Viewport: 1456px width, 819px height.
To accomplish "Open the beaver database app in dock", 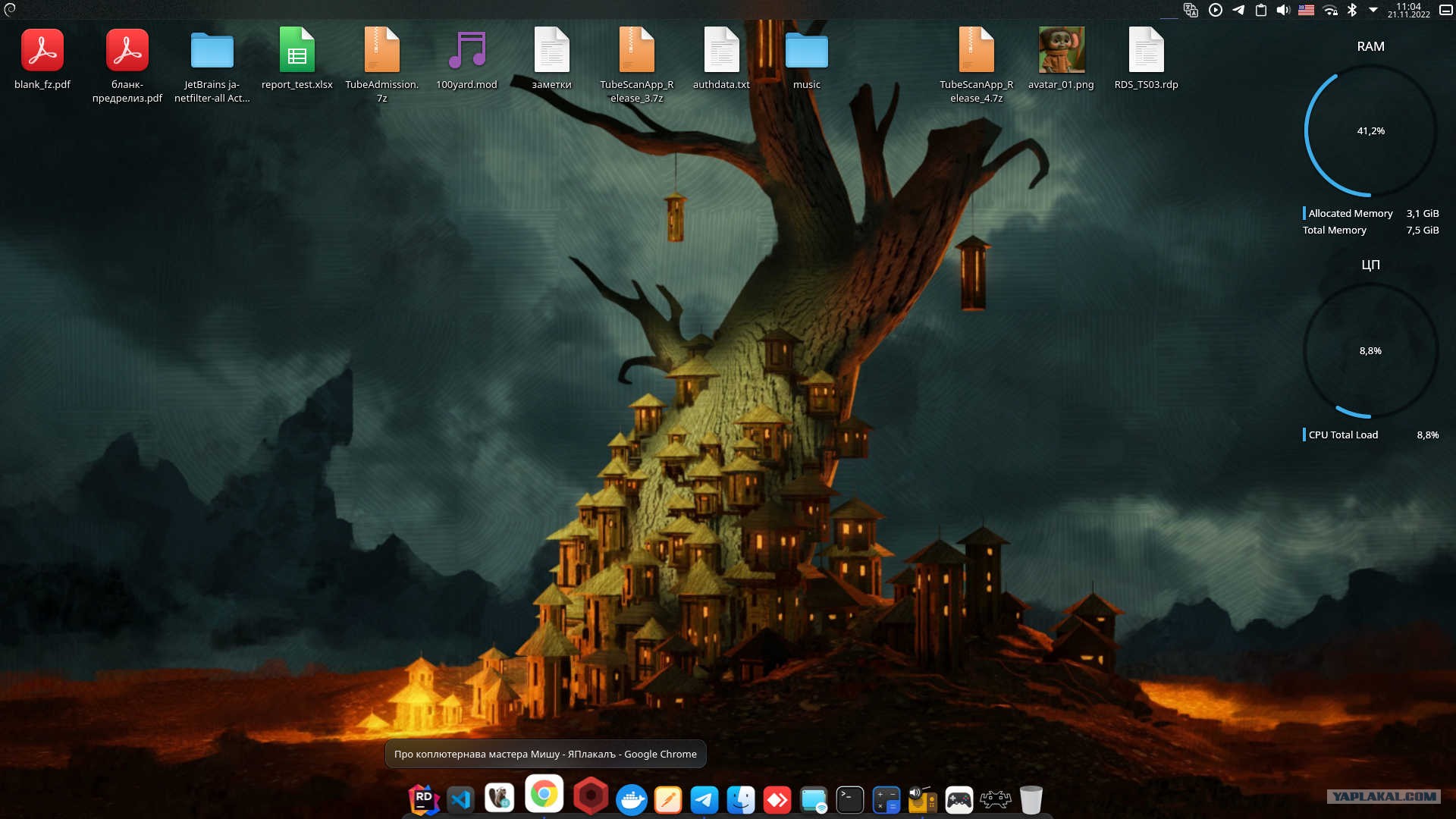I will [499, 798].
